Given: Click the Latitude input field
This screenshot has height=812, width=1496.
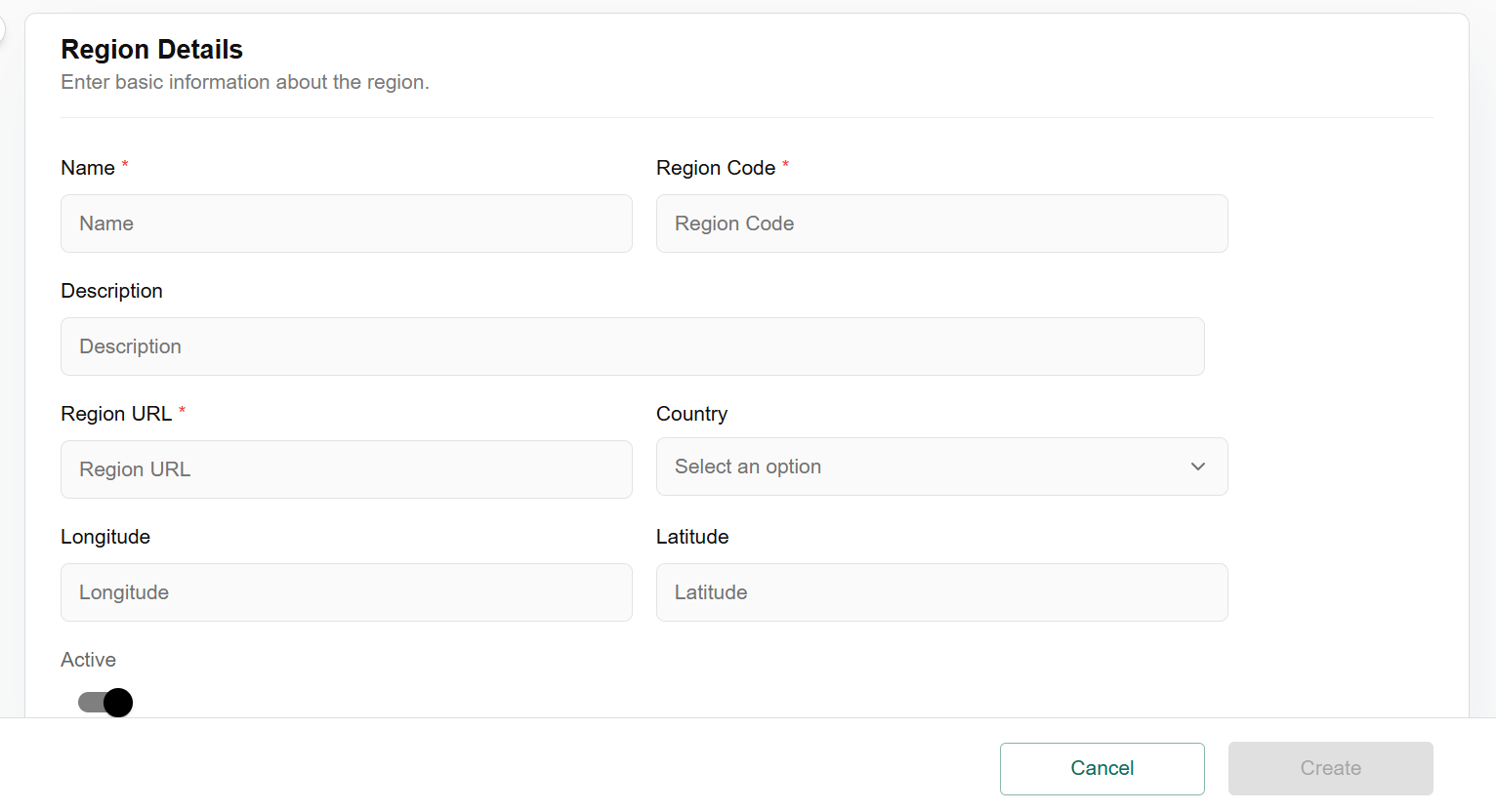Looking at the screenshot, I should click(x=940, y=592).
